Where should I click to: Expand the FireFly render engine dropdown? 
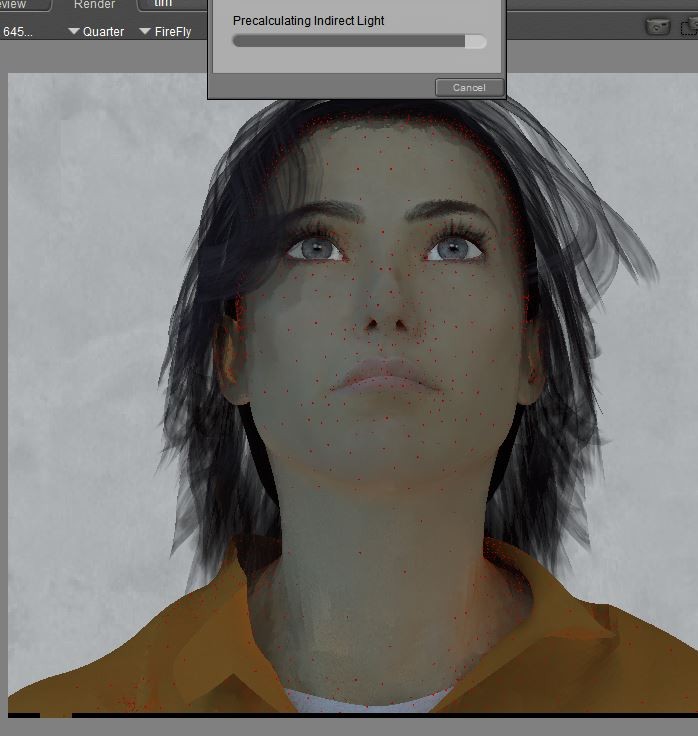click(165, 32)
